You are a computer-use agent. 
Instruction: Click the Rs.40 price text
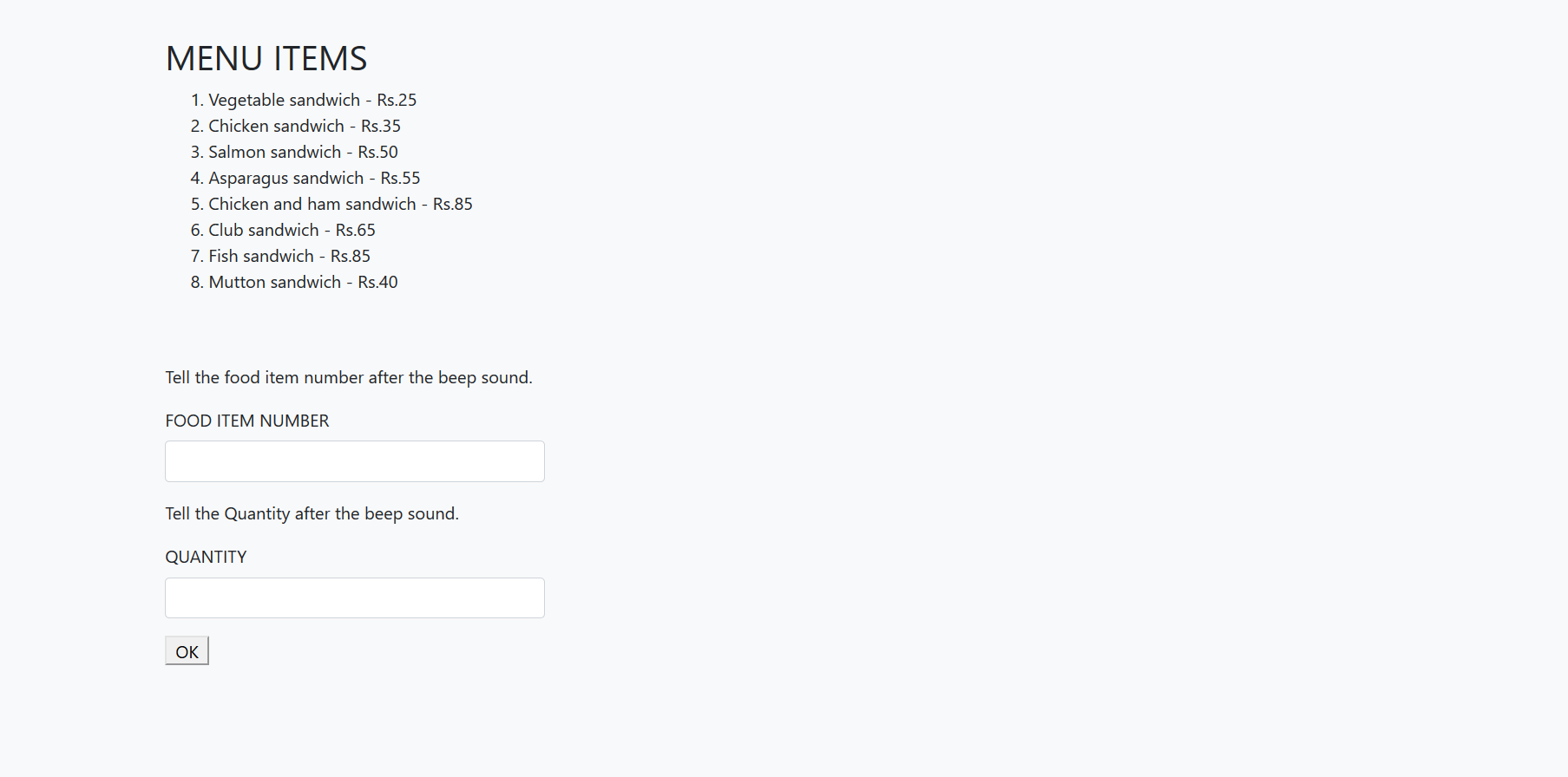point(378,283)
